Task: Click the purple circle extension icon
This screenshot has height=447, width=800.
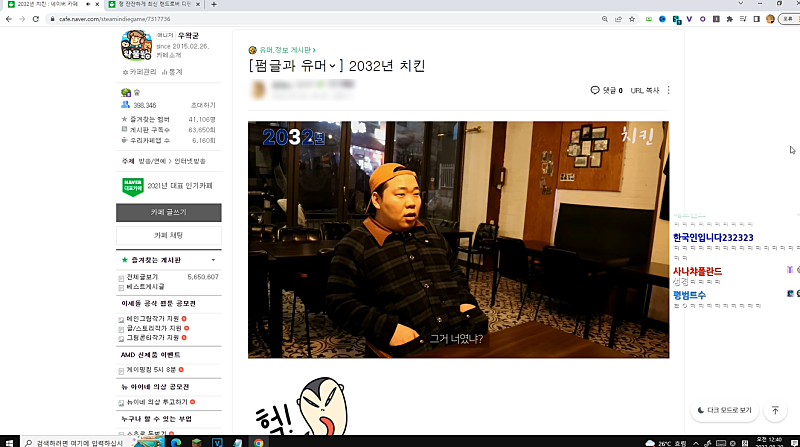Action: point(703,19)
